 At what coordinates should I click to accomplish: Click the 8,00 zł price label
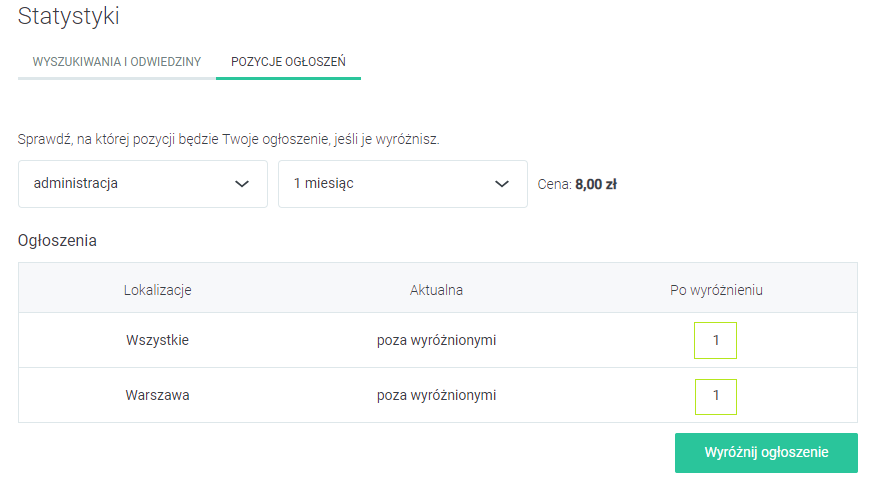click(596, 184)
